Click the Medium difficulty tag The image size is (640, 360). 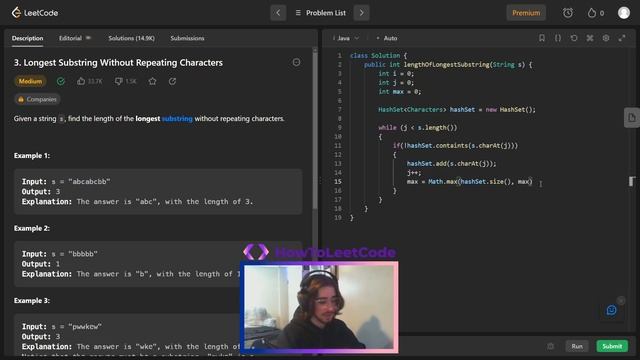click(30, 81)
